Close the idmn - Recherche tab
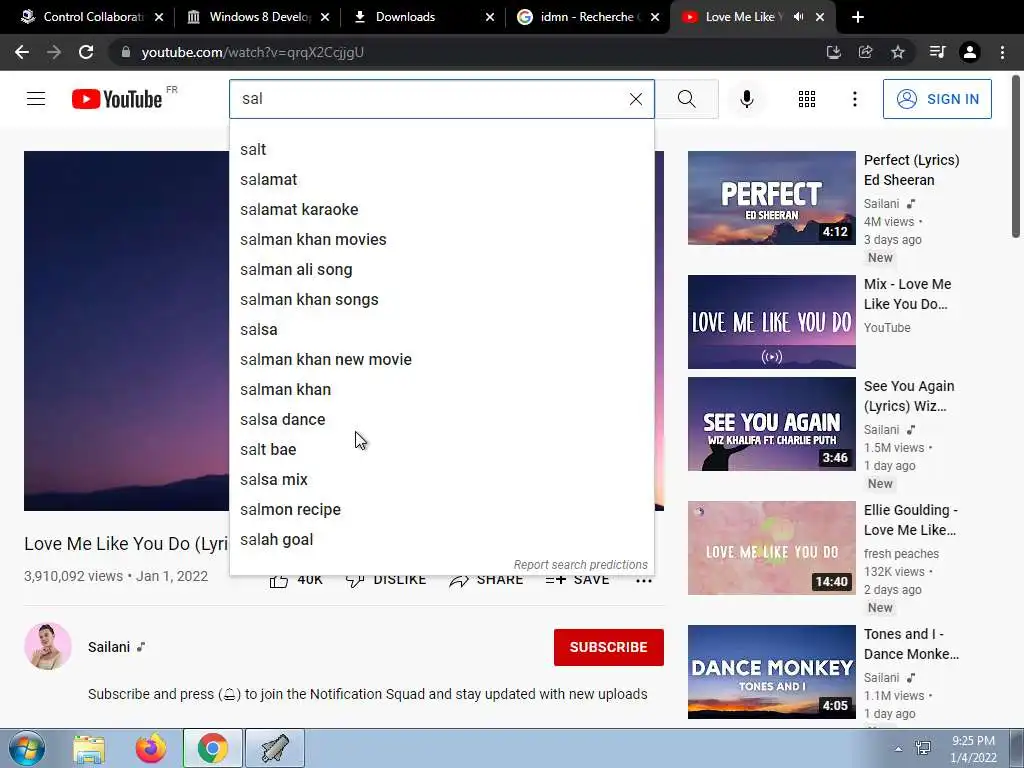This screenshot has width=1024, height=768. click(655, 17)
